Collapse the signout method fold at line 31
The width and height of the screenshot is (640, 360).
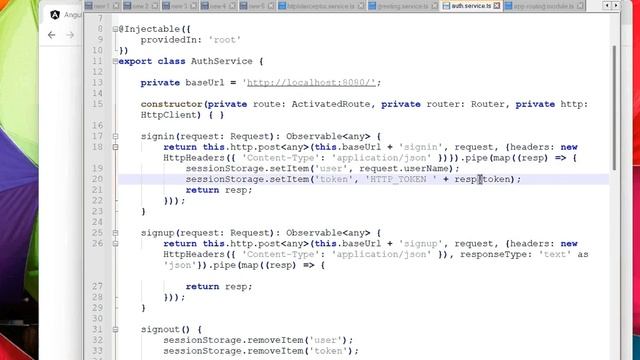(116, 329)
